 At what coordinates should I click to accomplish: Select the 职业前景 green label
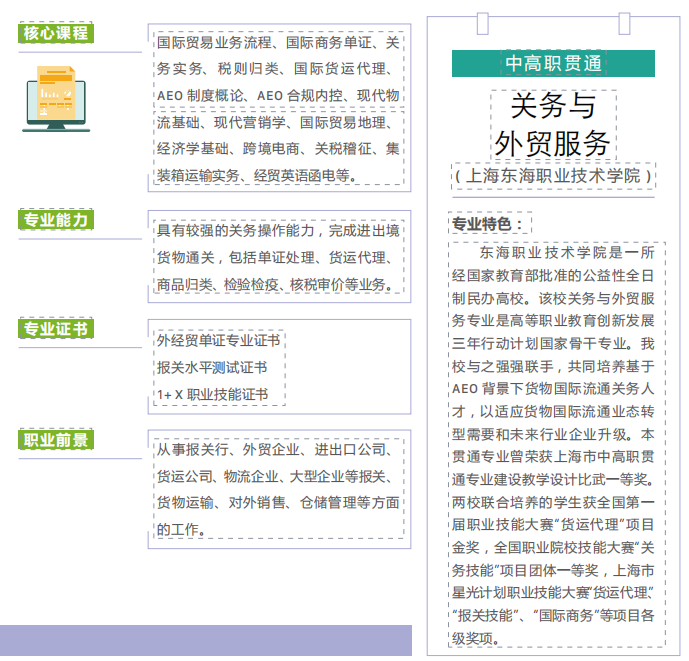point(56,439)
